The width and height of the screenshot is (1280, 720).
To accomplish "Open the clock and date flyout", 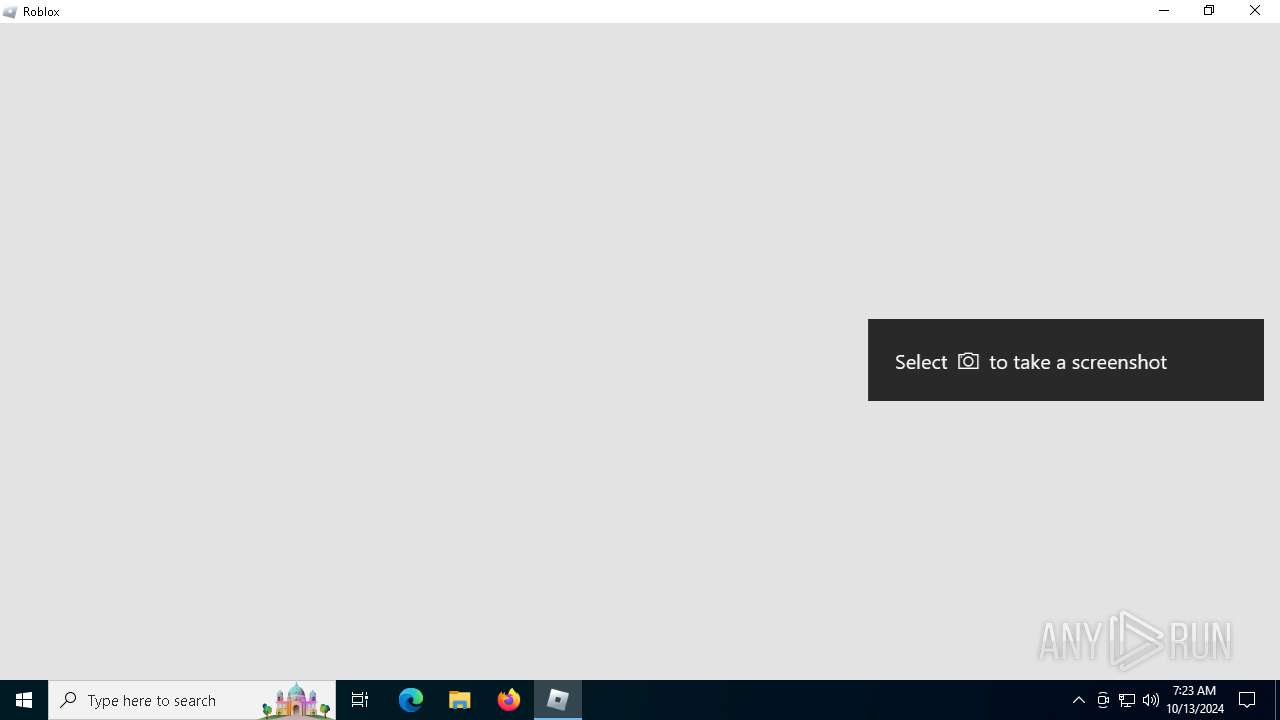I will coord(1195,700).
